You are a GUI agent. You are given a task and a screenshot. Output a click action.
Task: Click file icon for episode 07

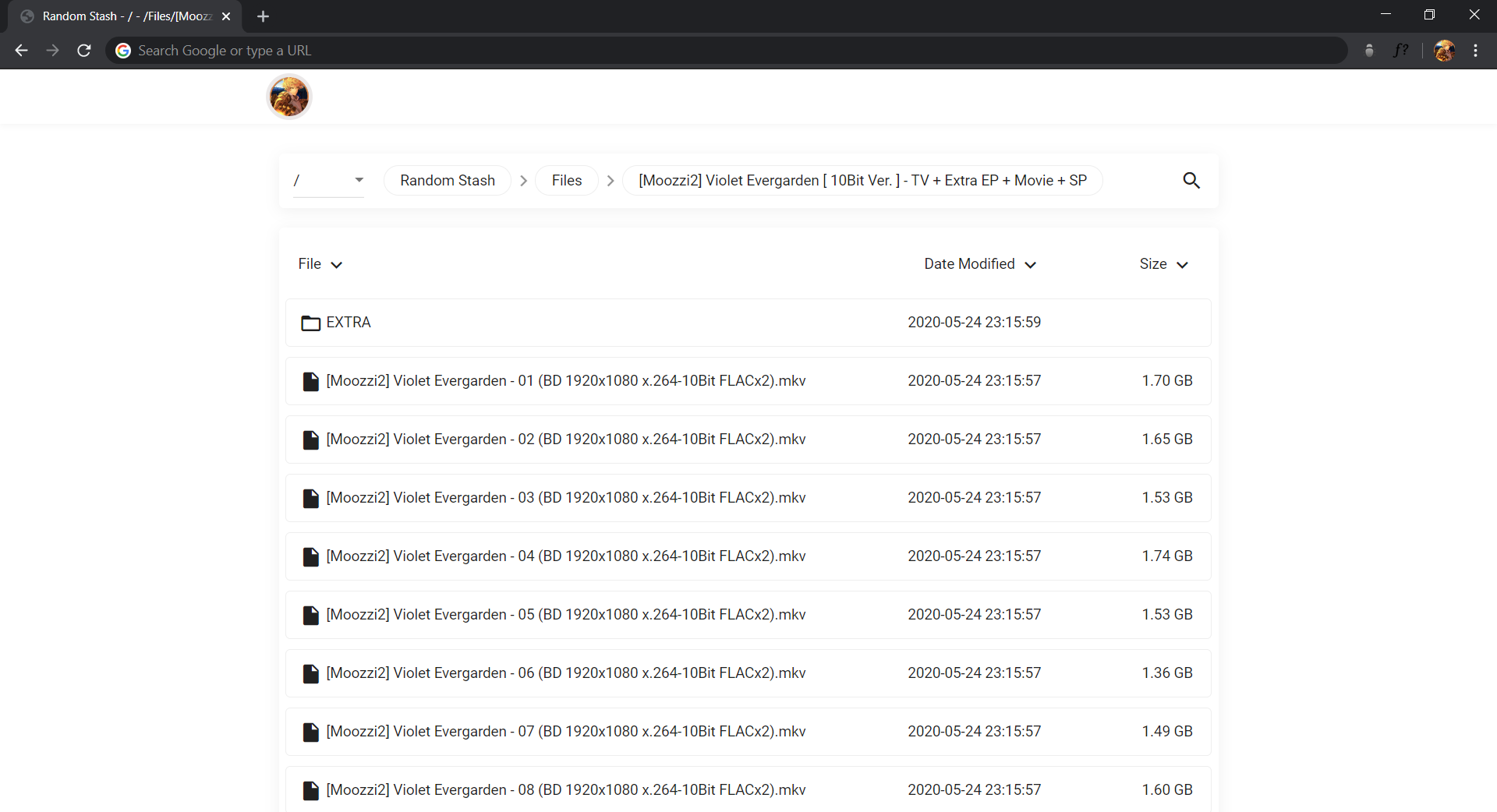311,732
